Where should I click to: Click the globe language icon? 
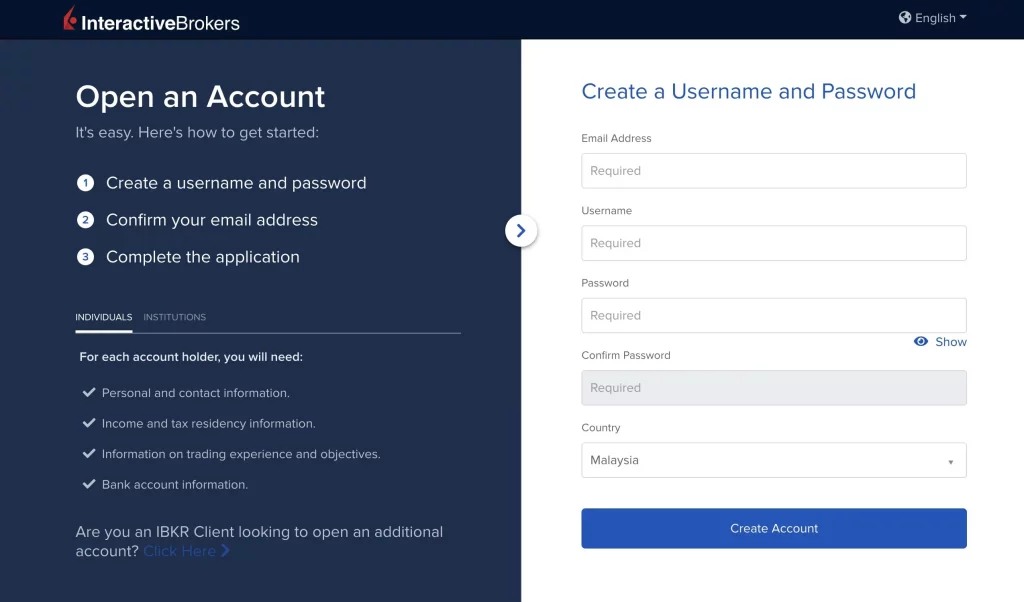(x=905, y=18)
